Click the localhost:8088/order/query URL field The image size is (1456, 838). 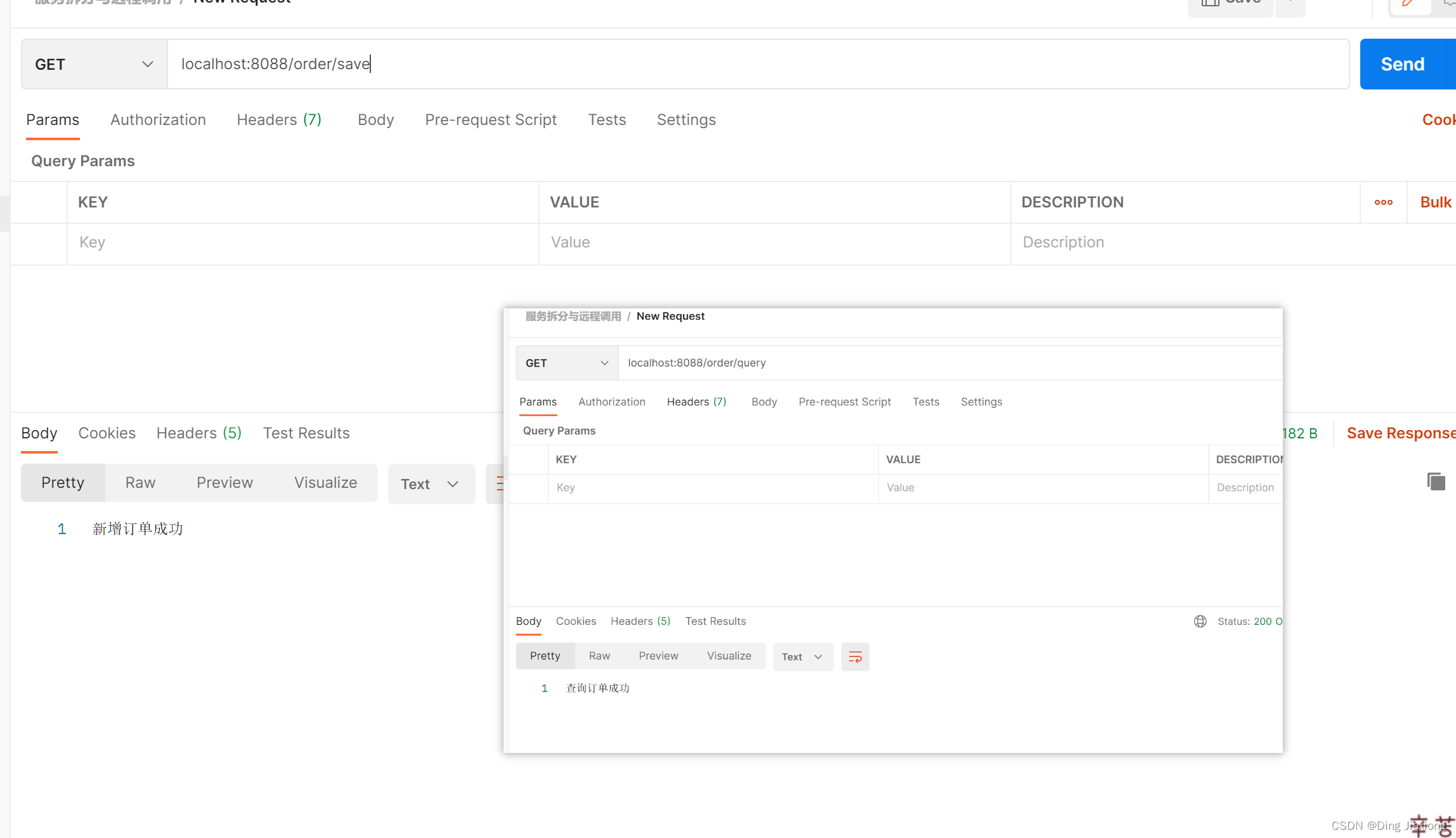tap(951, 363)
